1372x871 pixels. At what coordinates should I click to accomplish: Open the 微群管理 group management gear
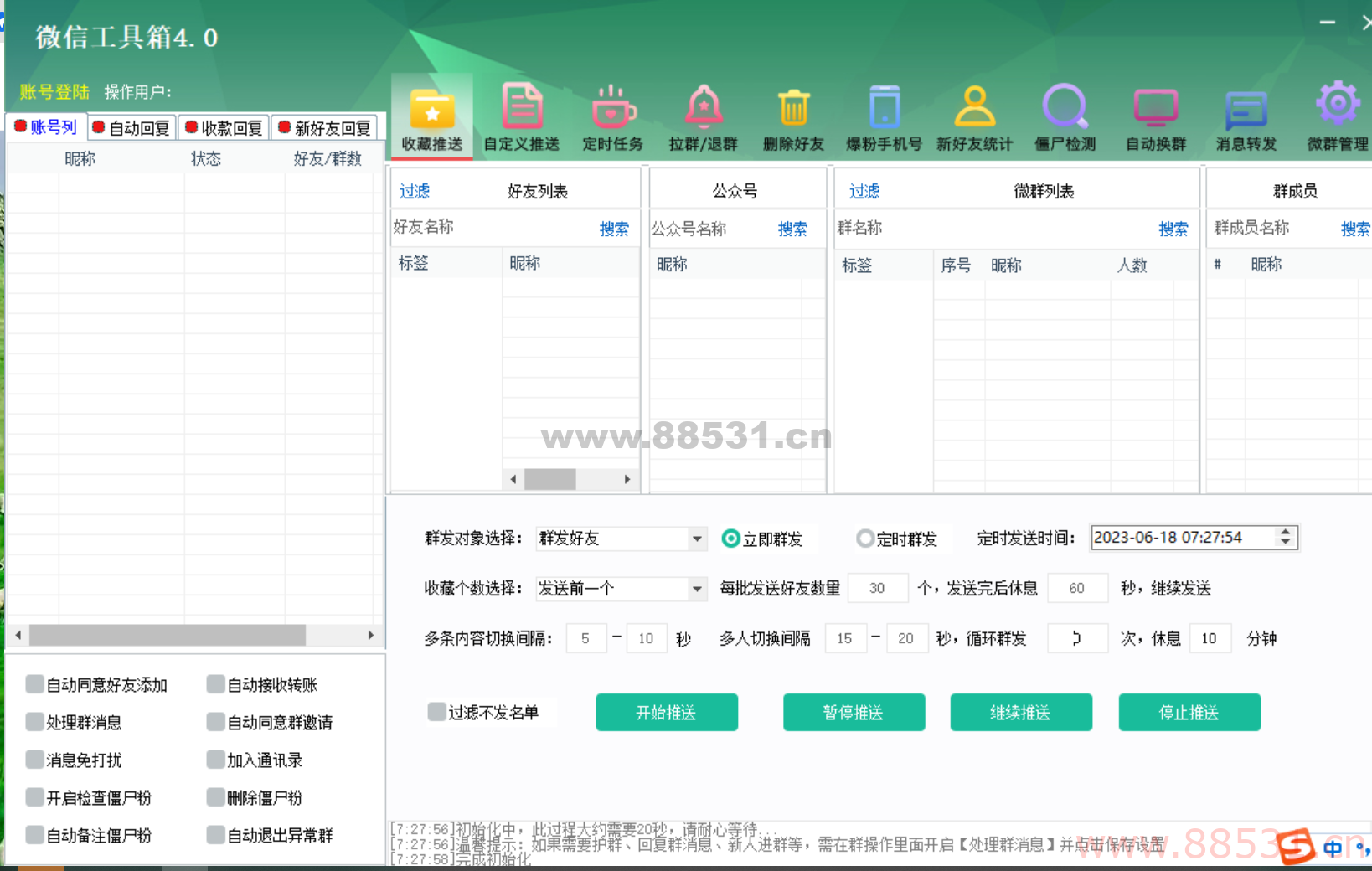(1338, 117)
